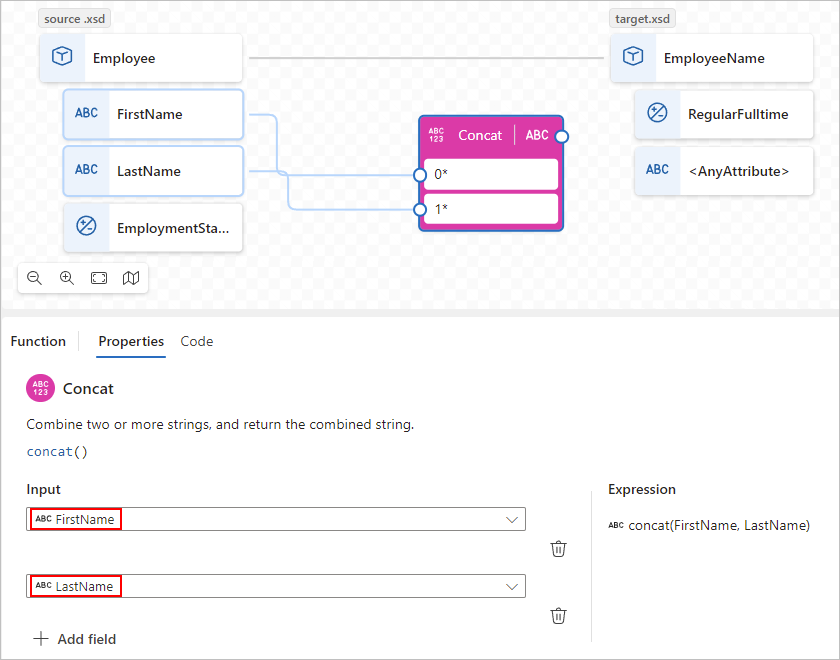Click Add field button
This screenshot has width=840, height=660.
[x=74, y=639]
